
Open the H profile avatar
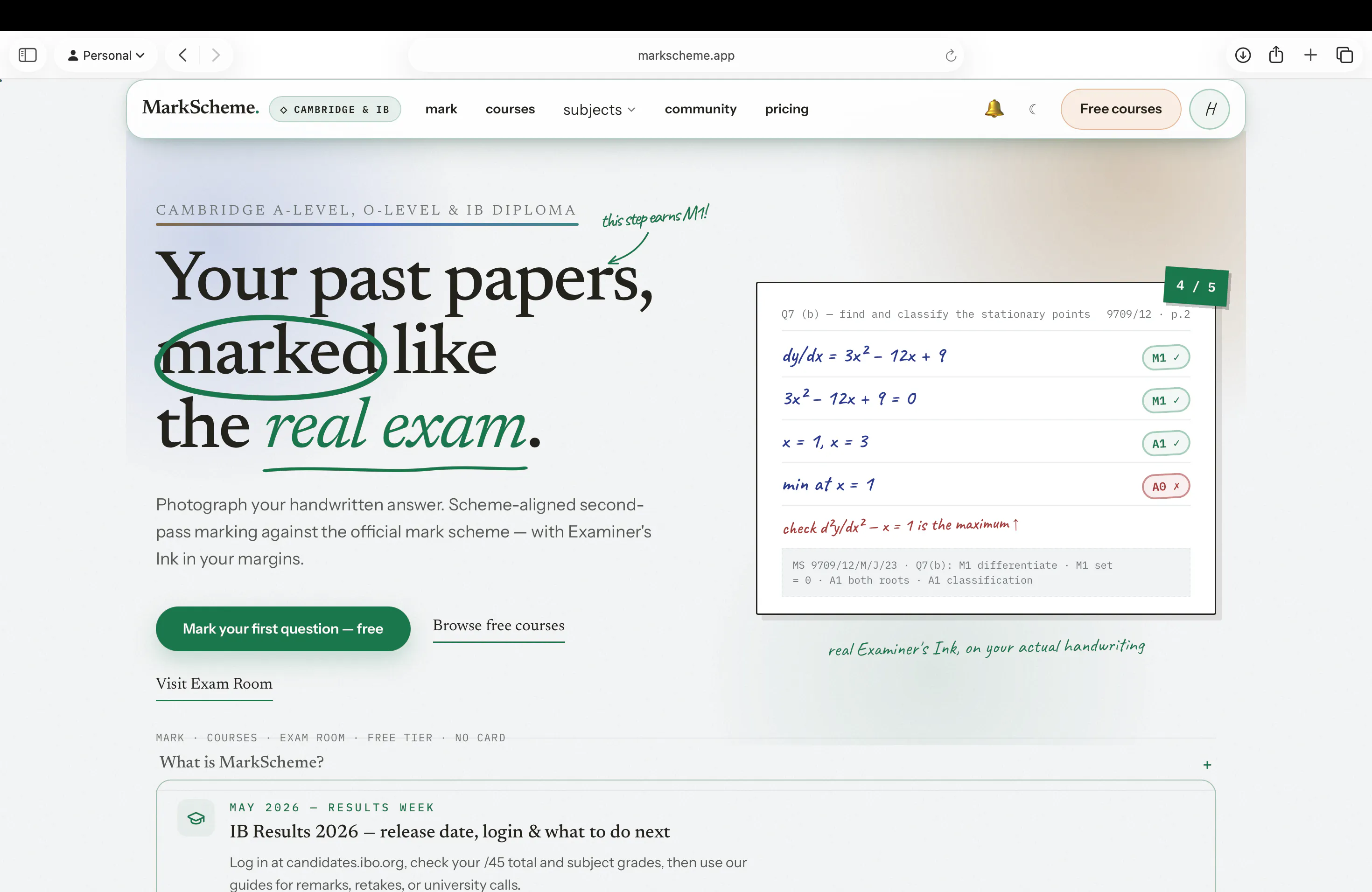pos(1210,109)
